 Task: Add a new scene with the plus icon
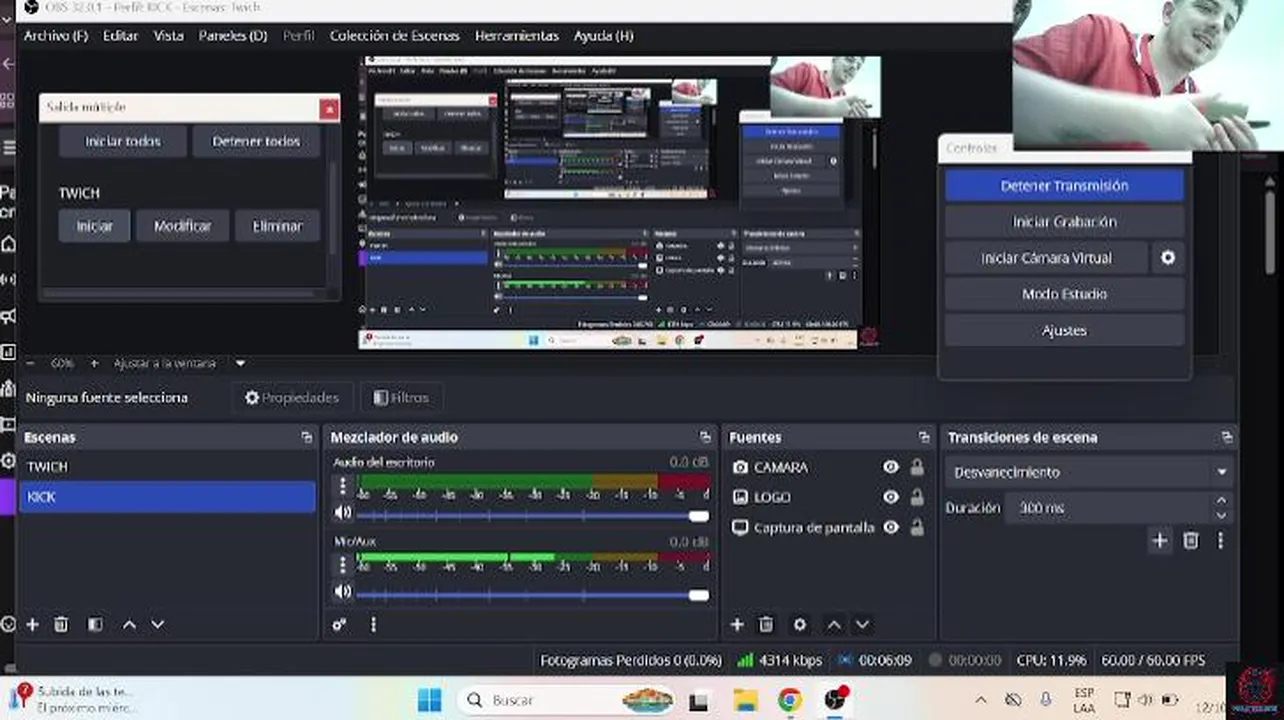(32, 624)
